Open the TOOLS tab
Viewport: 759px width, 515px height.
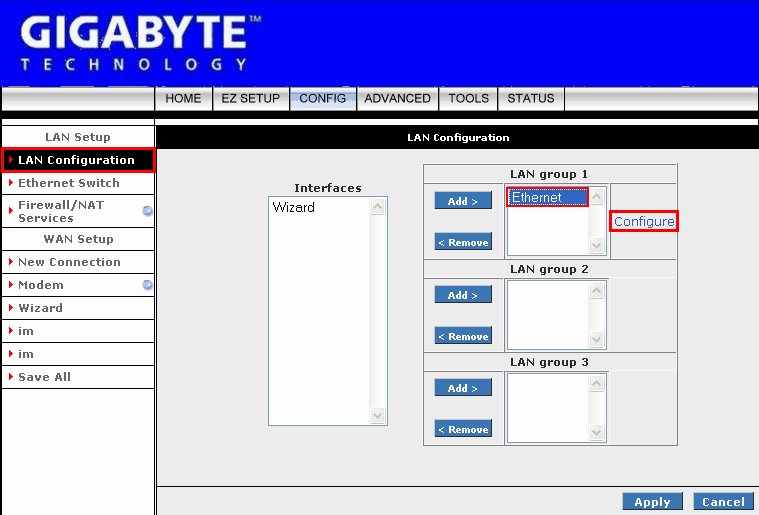[469, 99]
